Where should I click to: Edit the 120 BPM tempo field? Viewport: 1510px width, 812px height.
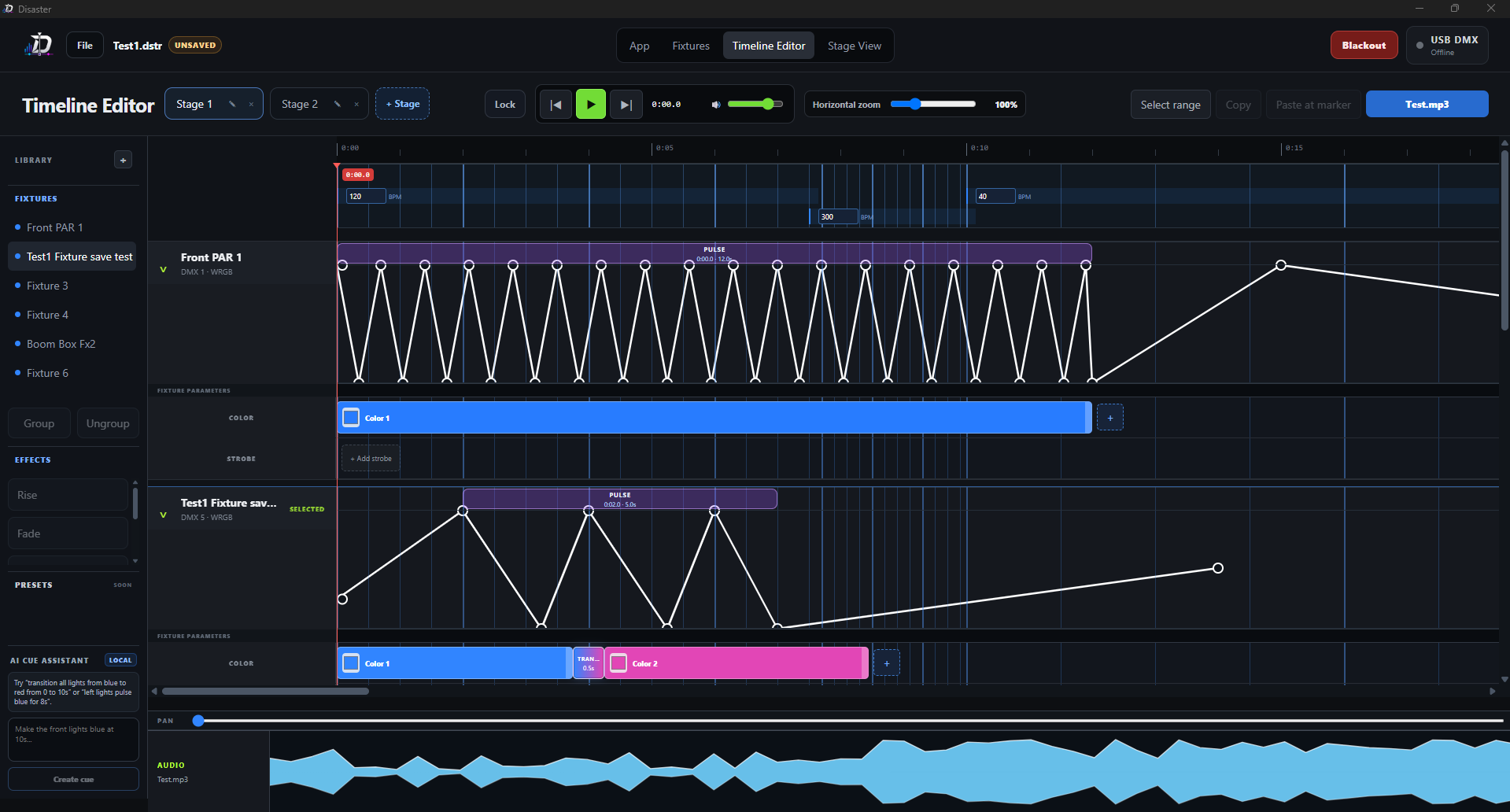pos(366,197)
